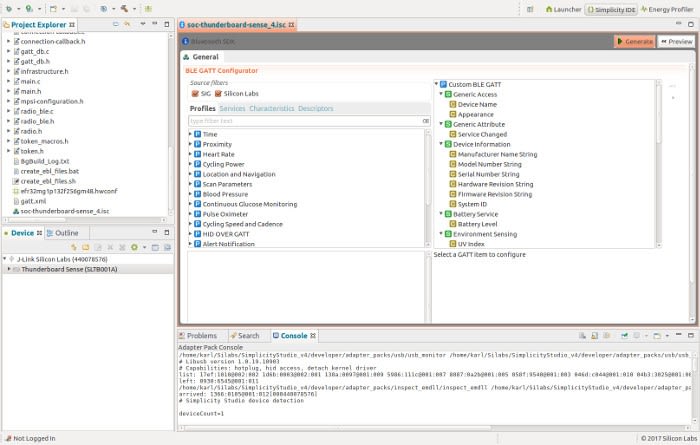Collapse the Generic Access service

click(x=441, y=94)
